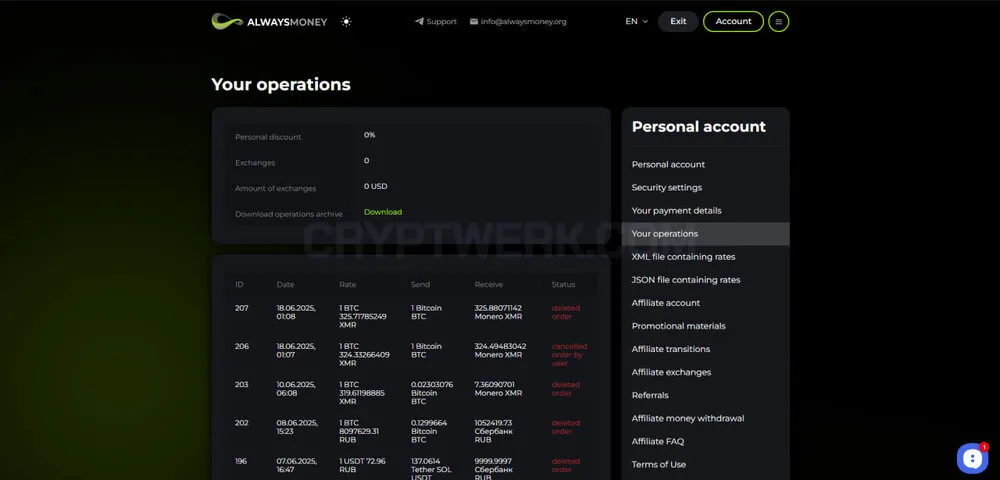Click the Exit button
1000x480 pixels.
pos(678,22)
